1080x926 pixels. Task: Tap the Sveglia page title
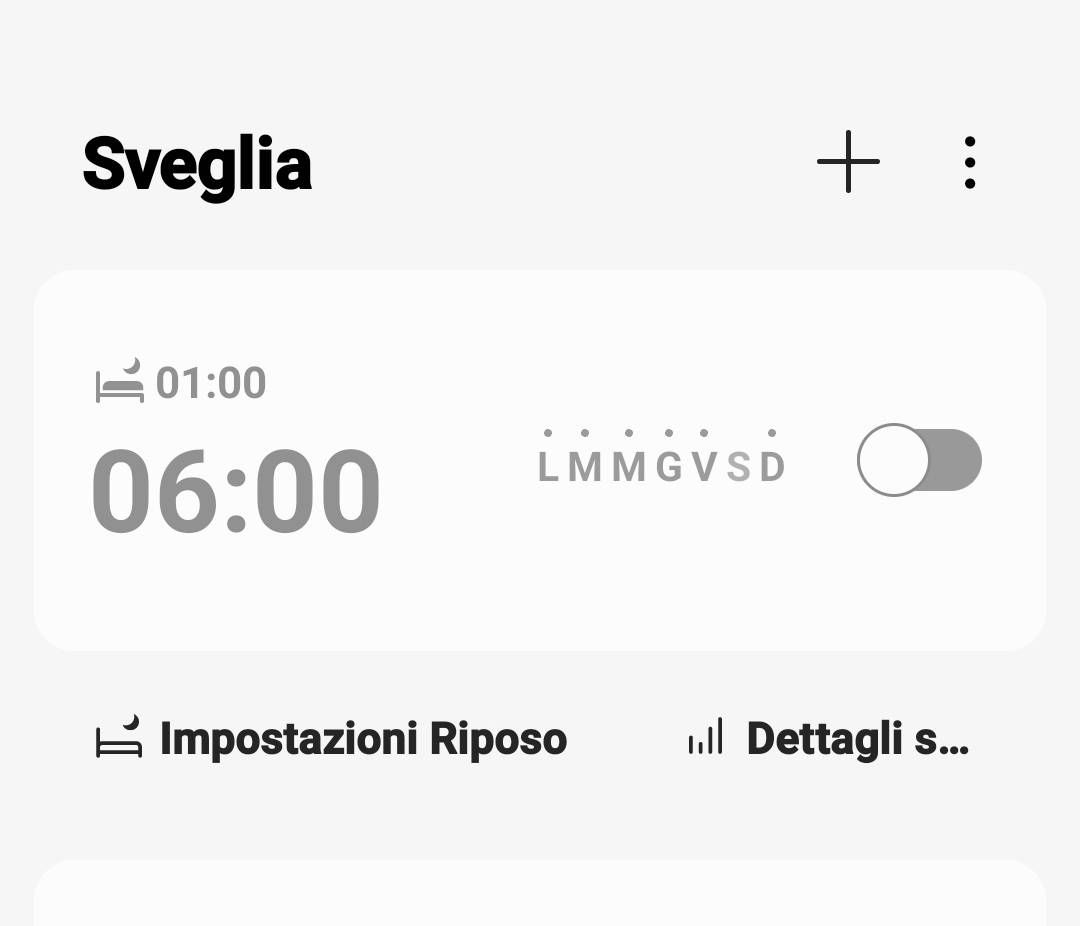[197, 164]
